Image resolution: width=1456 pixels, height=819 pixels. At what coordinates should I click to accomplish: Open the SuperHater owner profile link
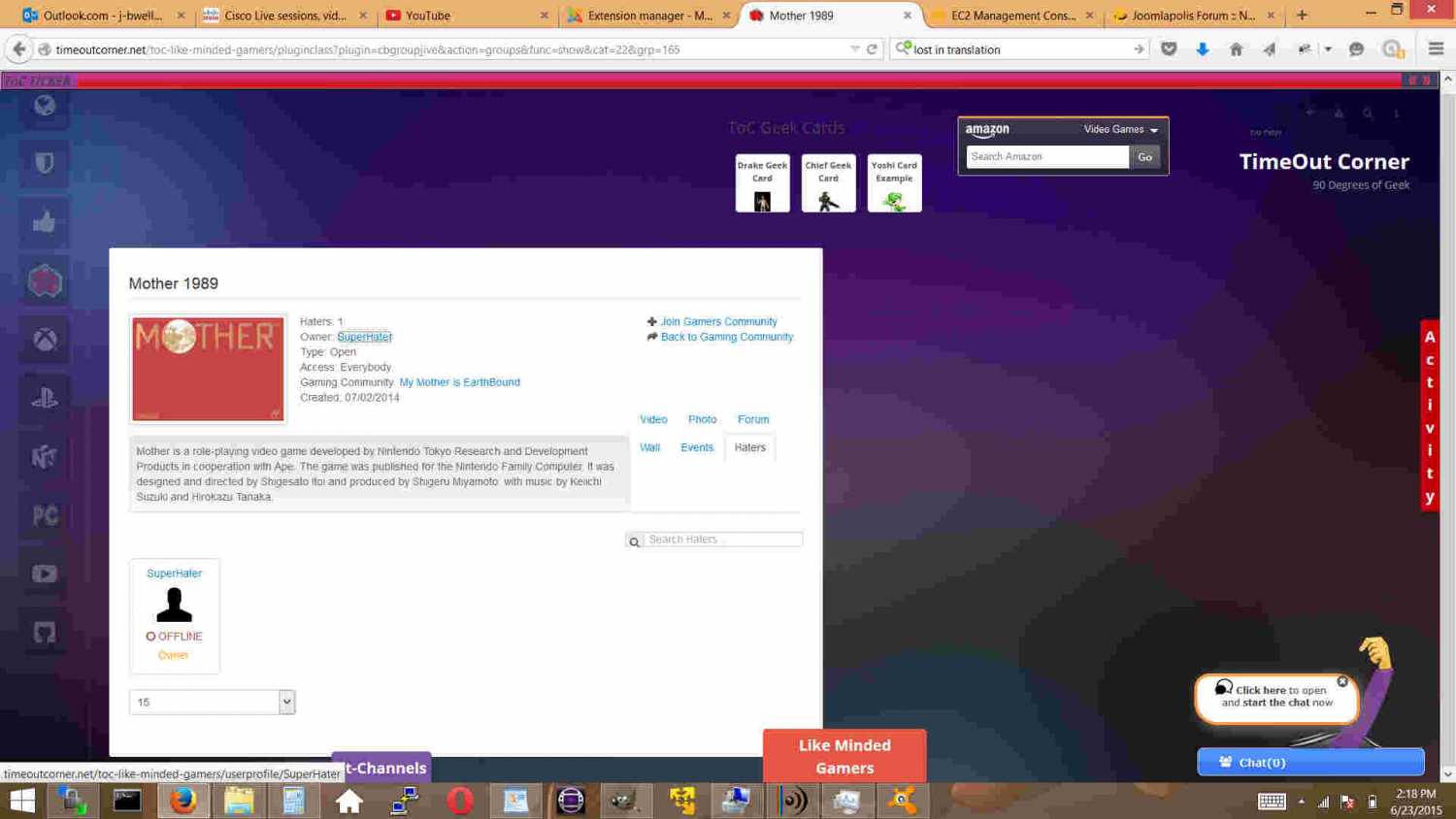364,337
